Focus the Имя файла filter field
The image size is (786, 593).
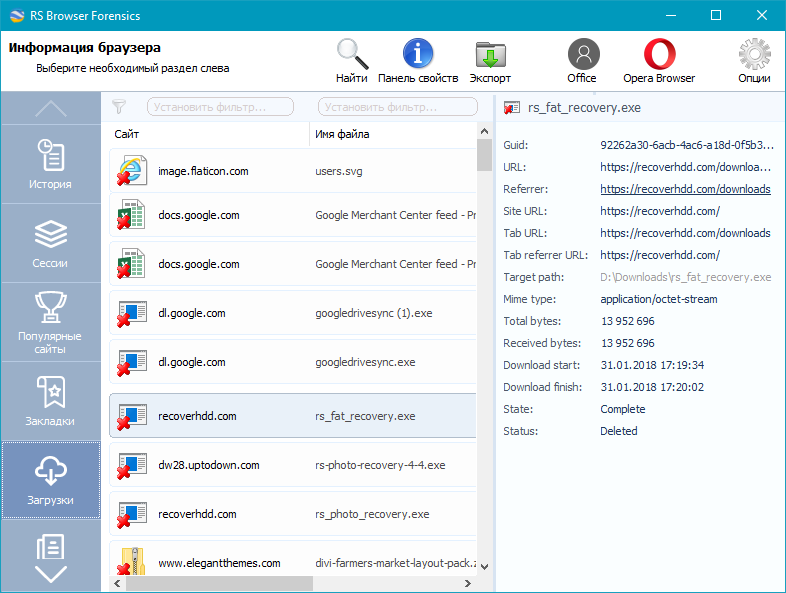tap(398, 107)
